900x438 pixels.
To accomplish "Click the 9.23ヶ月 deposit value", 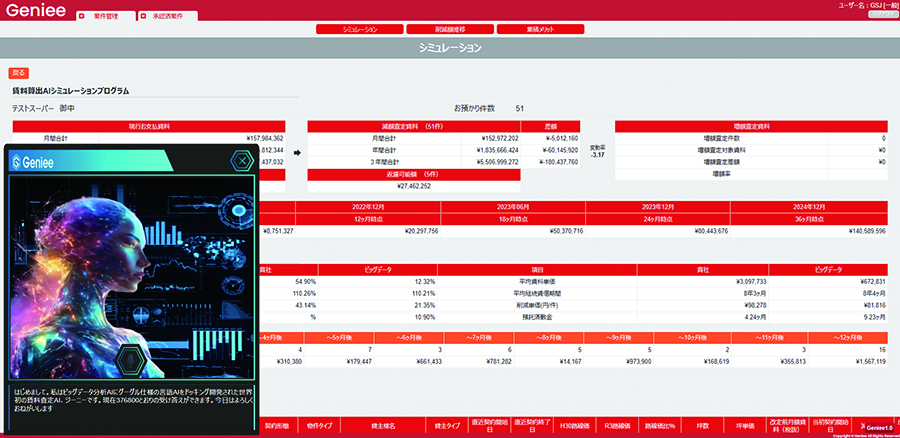I will 874,317.
